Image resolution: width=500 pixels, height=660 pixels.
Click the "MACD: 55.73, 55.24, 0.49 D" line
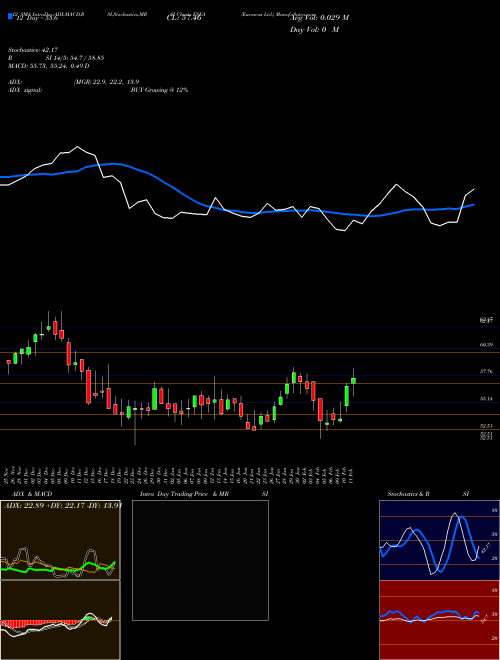click(49, 66)
